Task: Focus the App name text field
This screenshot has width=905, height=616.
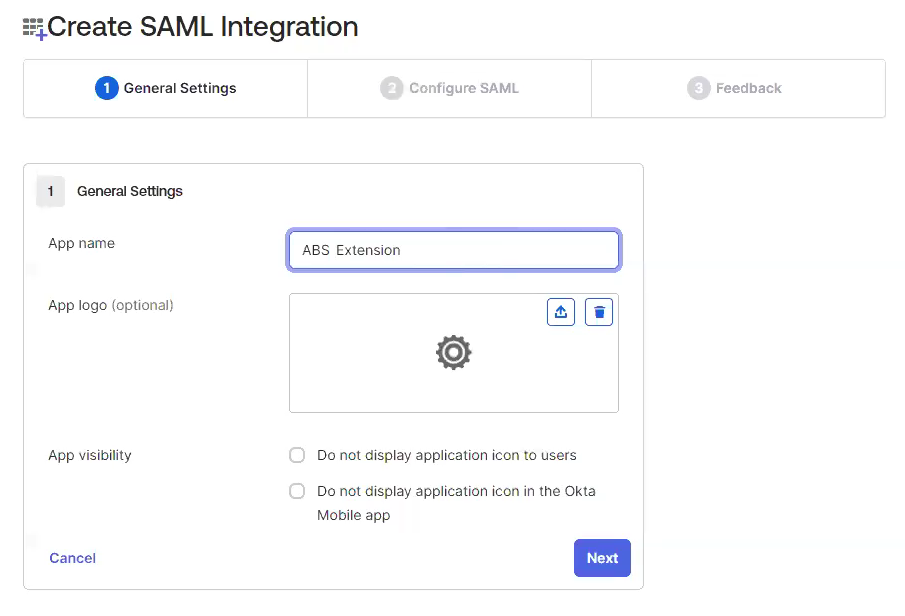Action: click(x=454, y=250)
